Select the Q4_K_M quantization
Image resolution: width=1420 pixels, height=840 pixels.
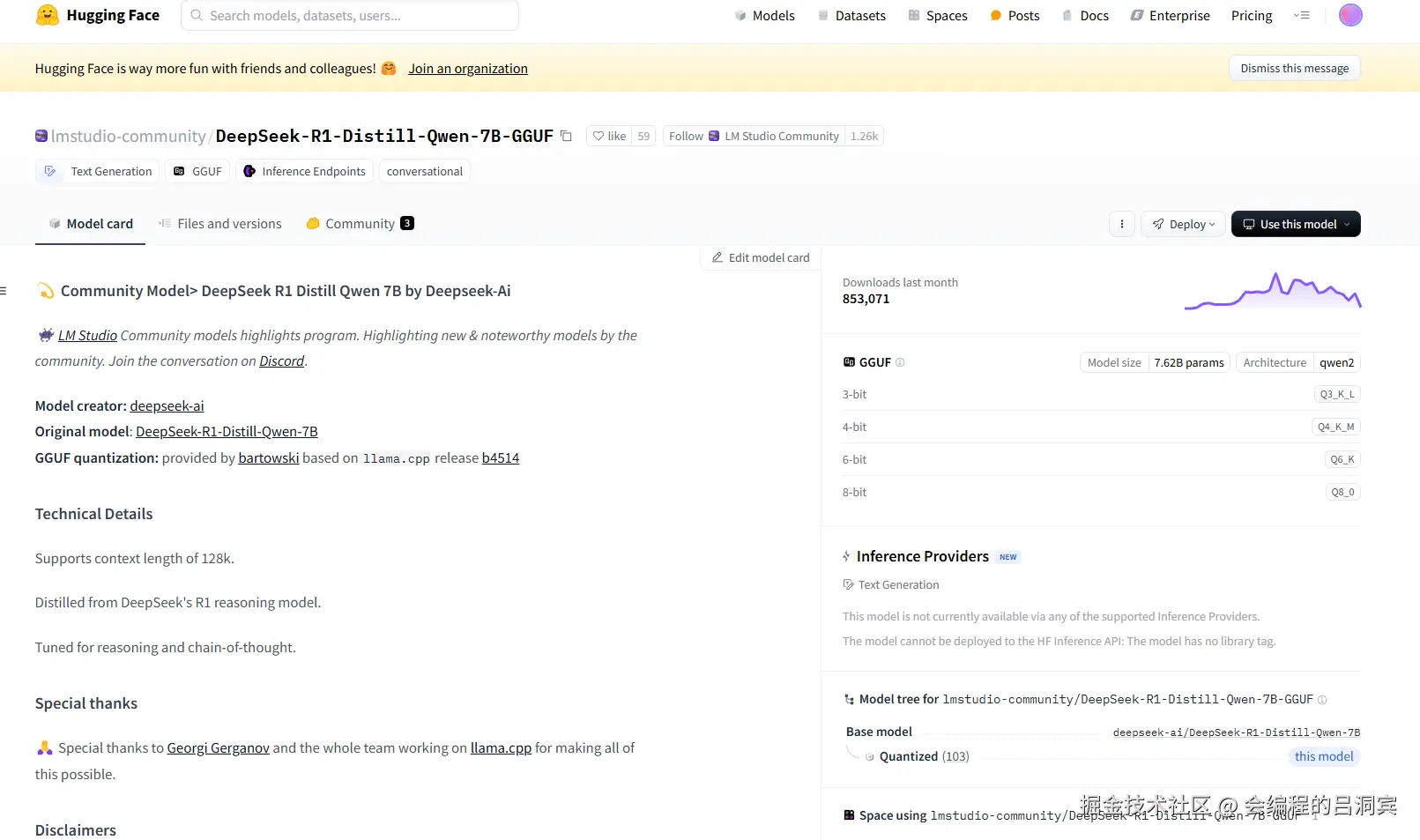1336,427
